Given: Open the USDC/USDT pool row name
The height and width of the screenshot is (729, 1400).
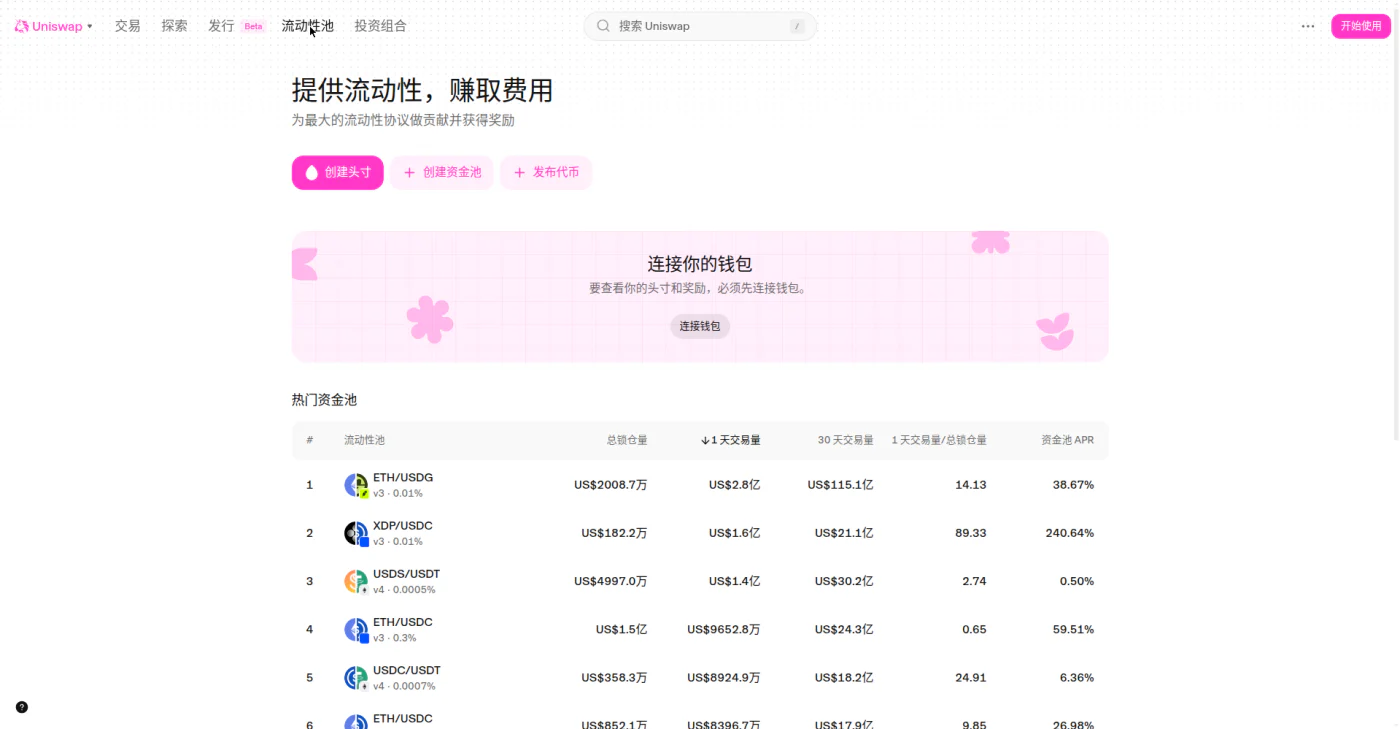Looking at the screenshot, I should [407, 670].
